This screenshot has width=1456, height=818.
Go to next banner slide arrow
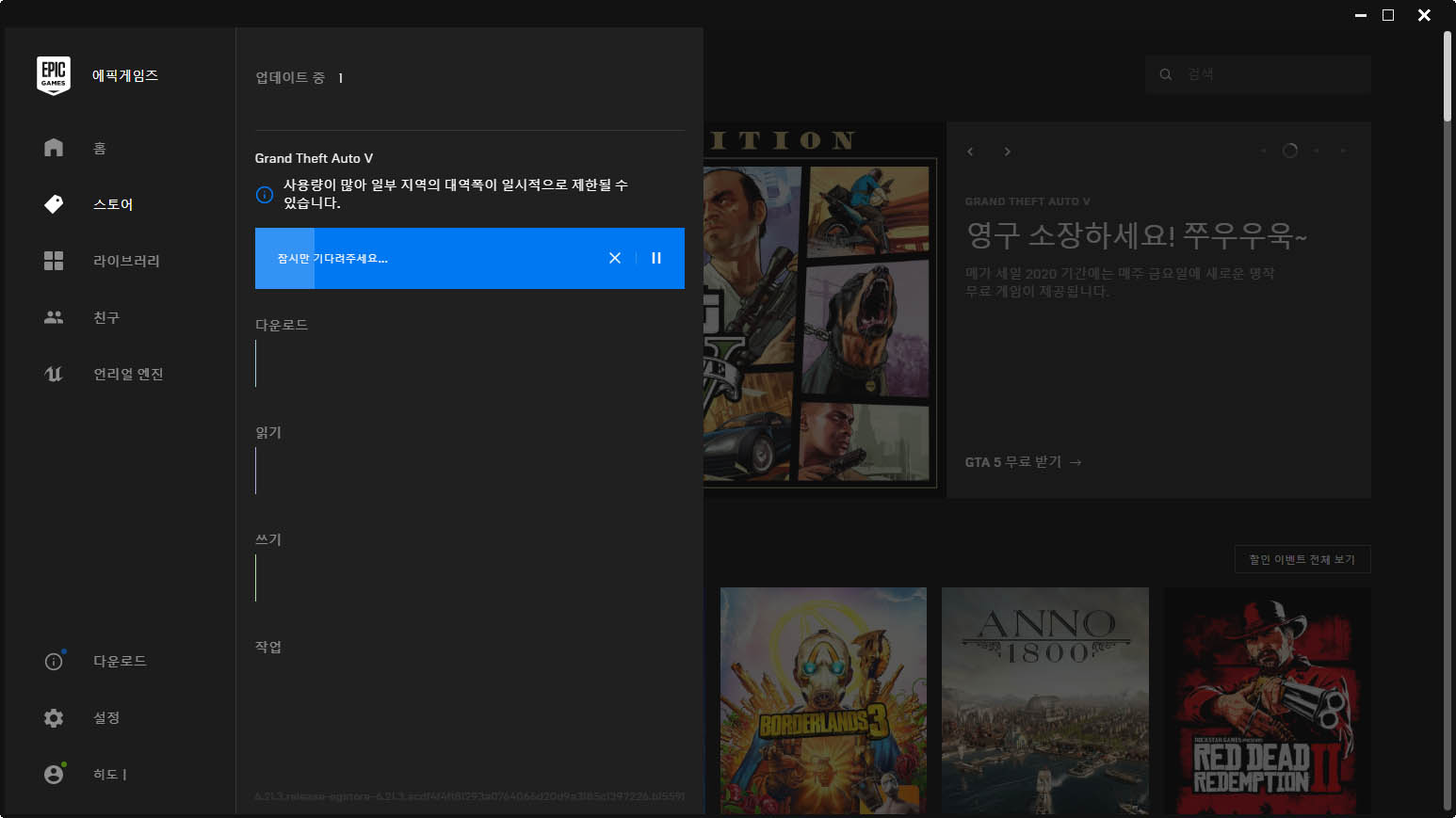pyautogui.click(x=1007, y=152)
